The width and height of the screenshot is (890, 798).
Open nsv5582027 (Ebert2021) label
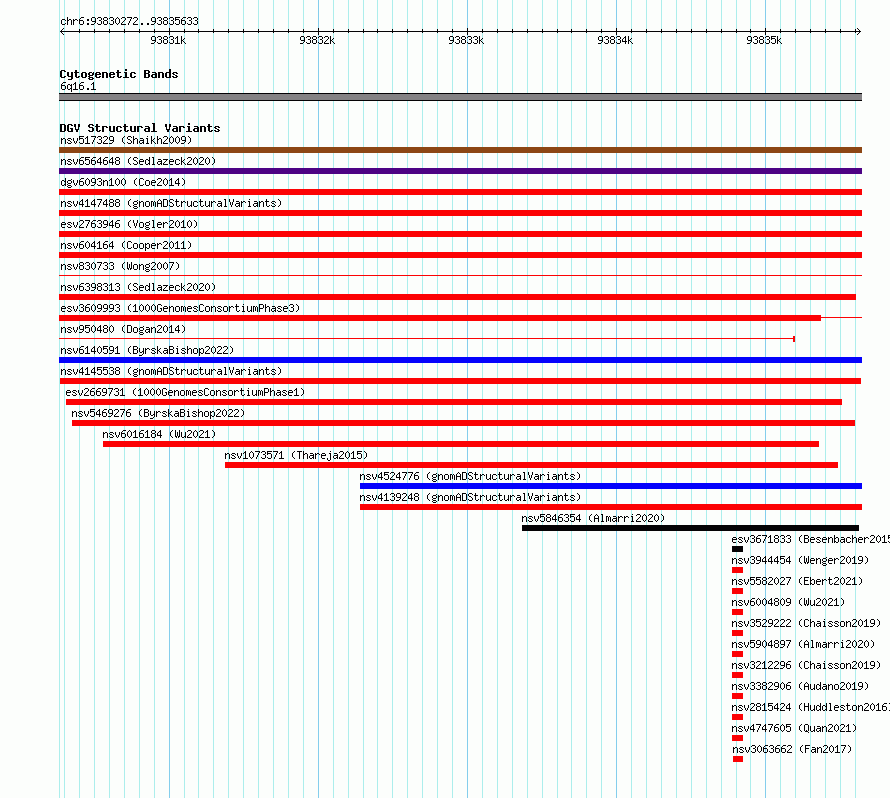pos(797,581)
